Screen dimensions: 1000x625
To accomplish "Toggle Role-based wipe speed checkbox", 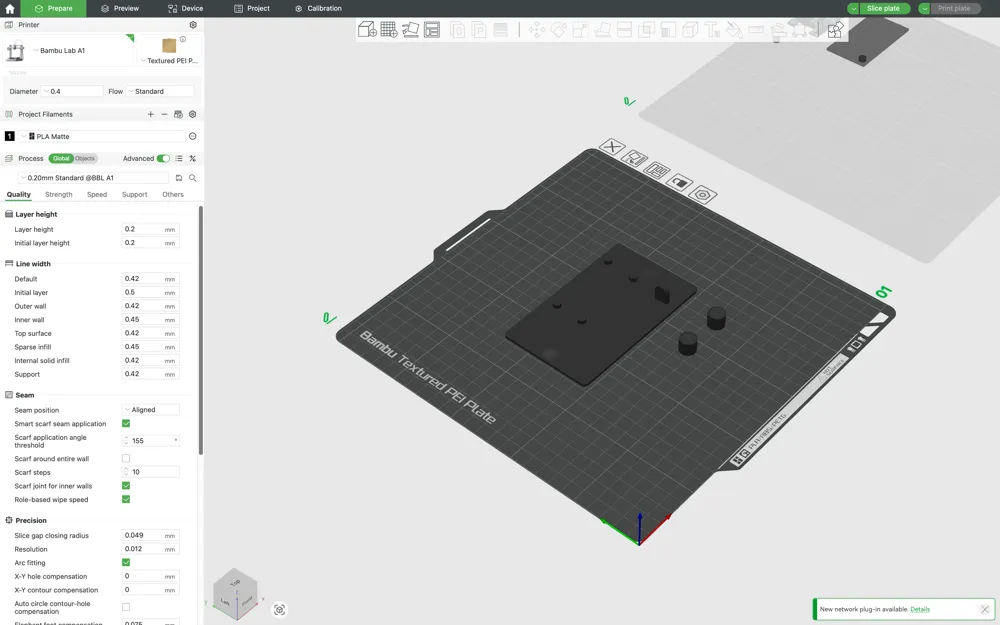I will 126,499.
